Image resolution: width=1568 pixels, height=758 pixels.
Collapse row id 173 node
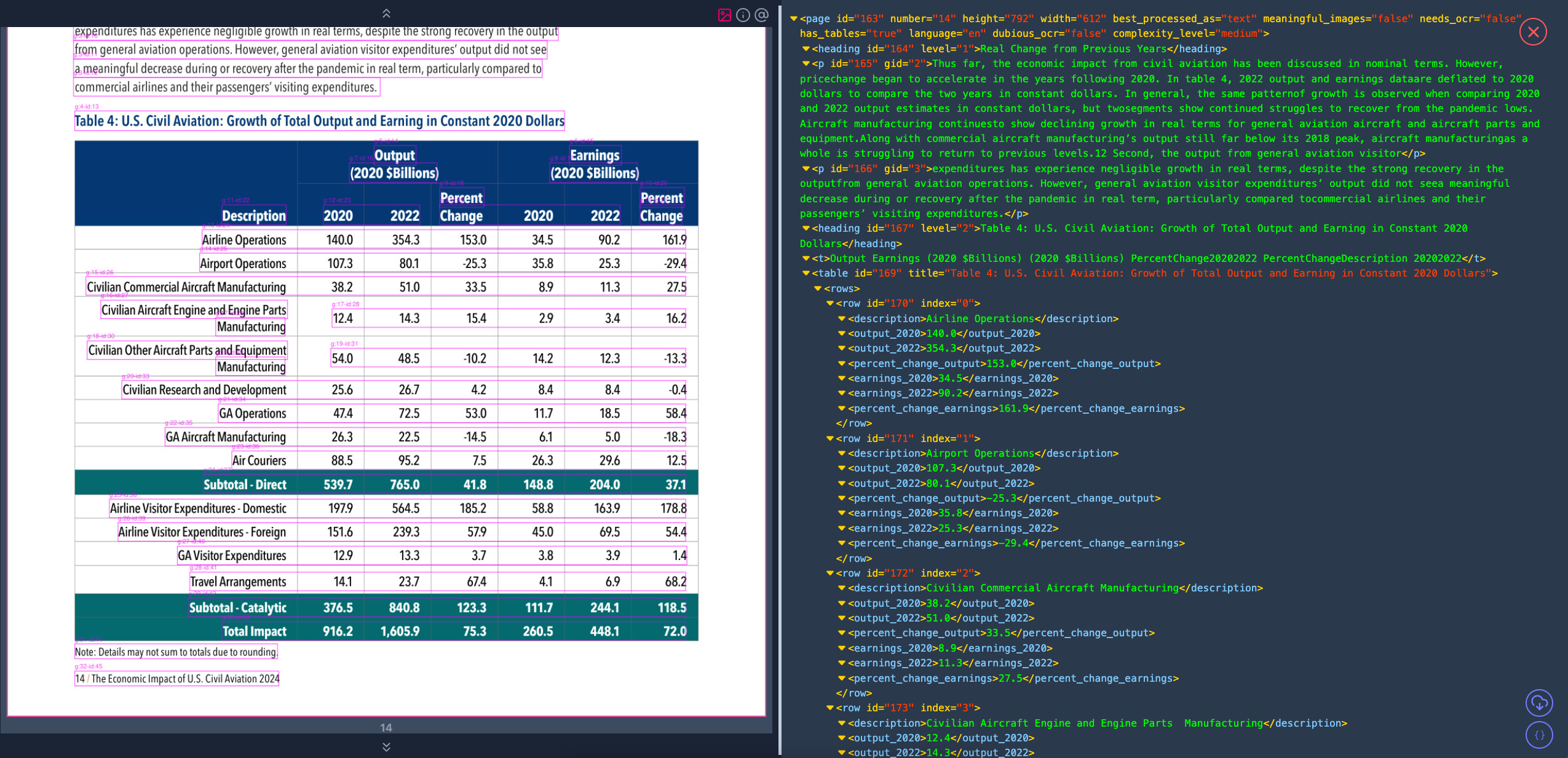[830, 708]
